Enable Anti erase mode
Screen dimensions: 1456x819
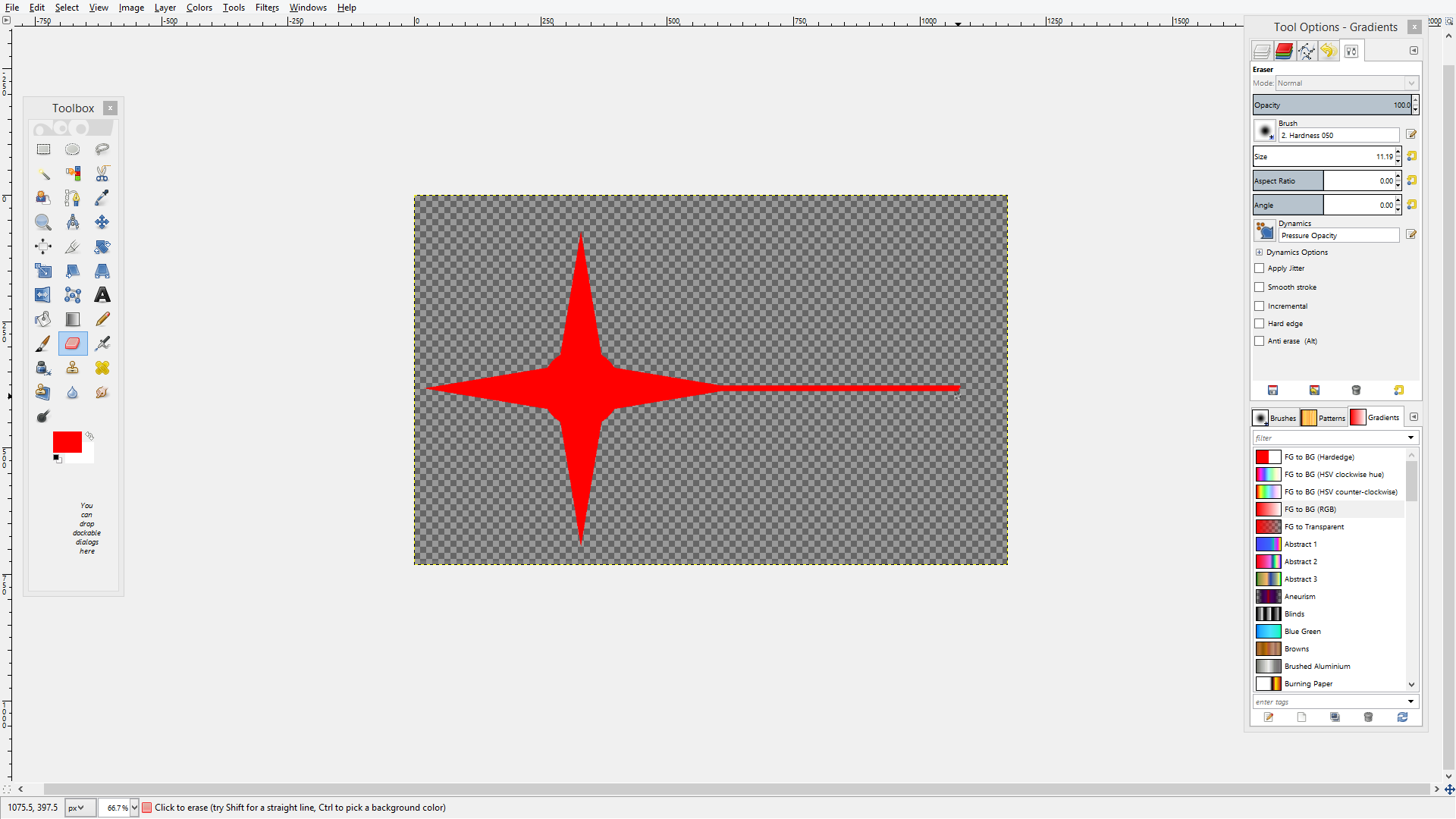pyautogui.click(x=1260, y=341)
